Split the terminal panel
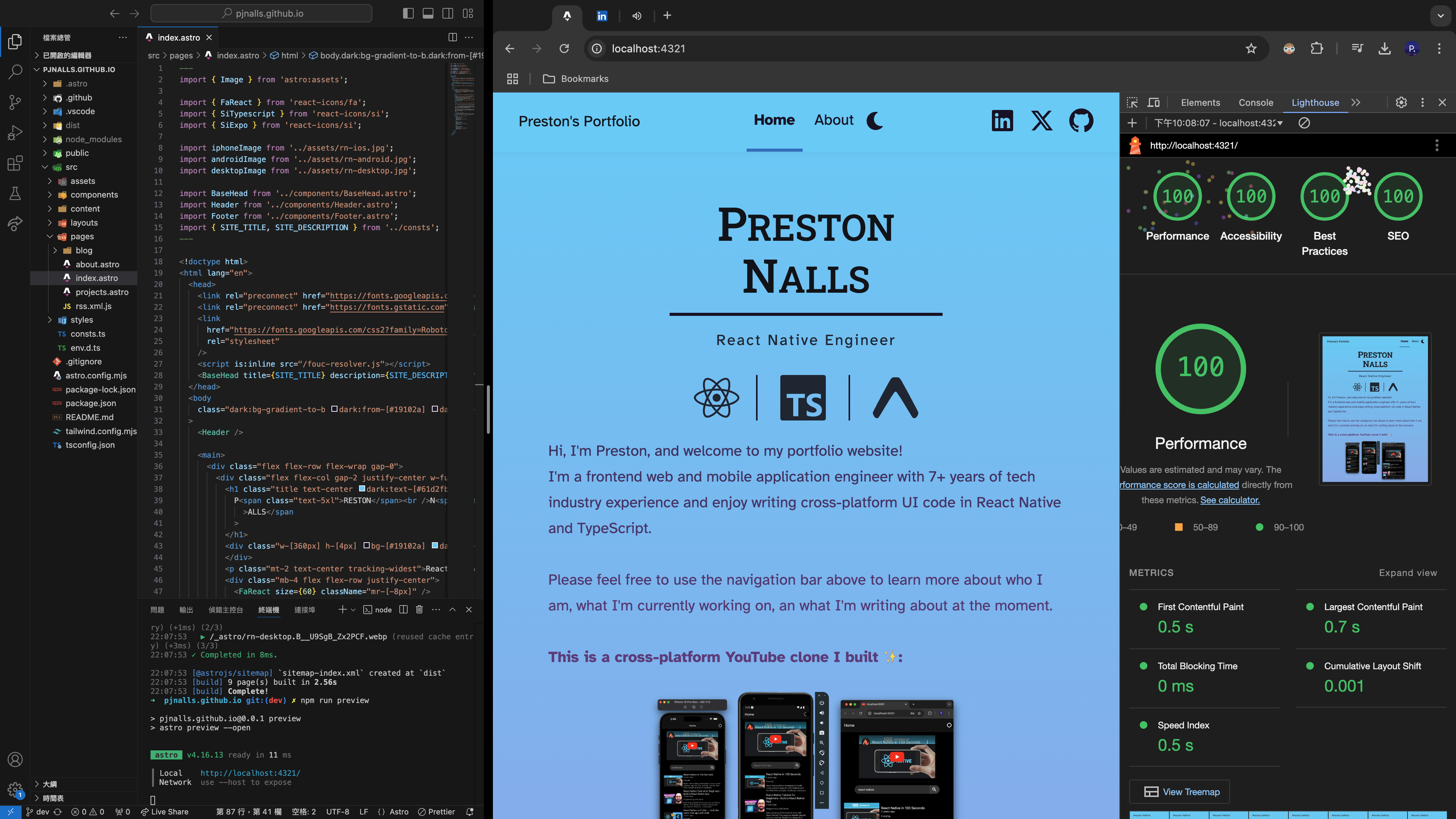This screenshot has width=1456, height=819. [x=403, y=609]
